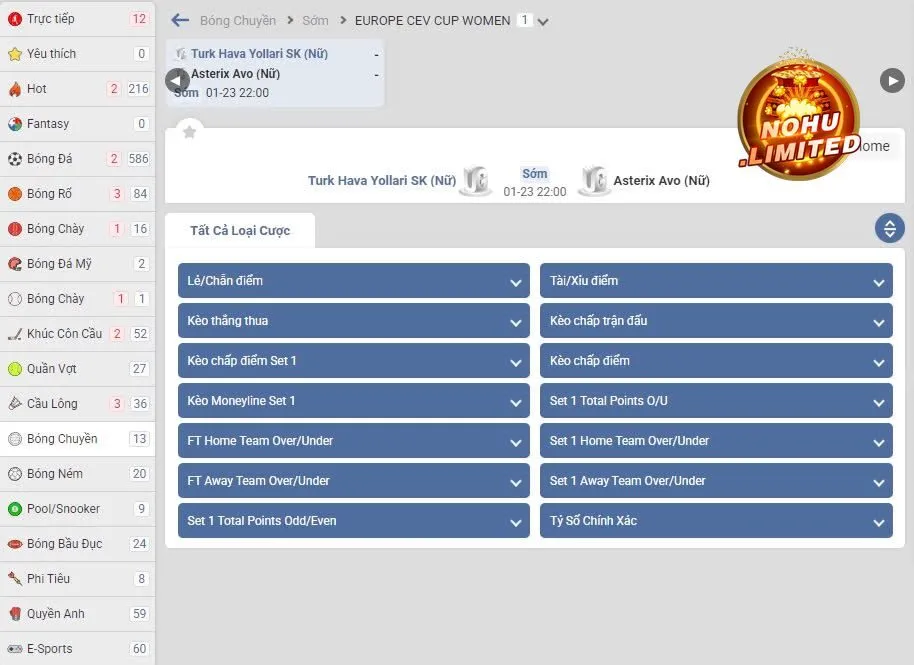Viewport: 914px width, 665px height.
Task: Click the blue back arrow icon
Action: 180,20
